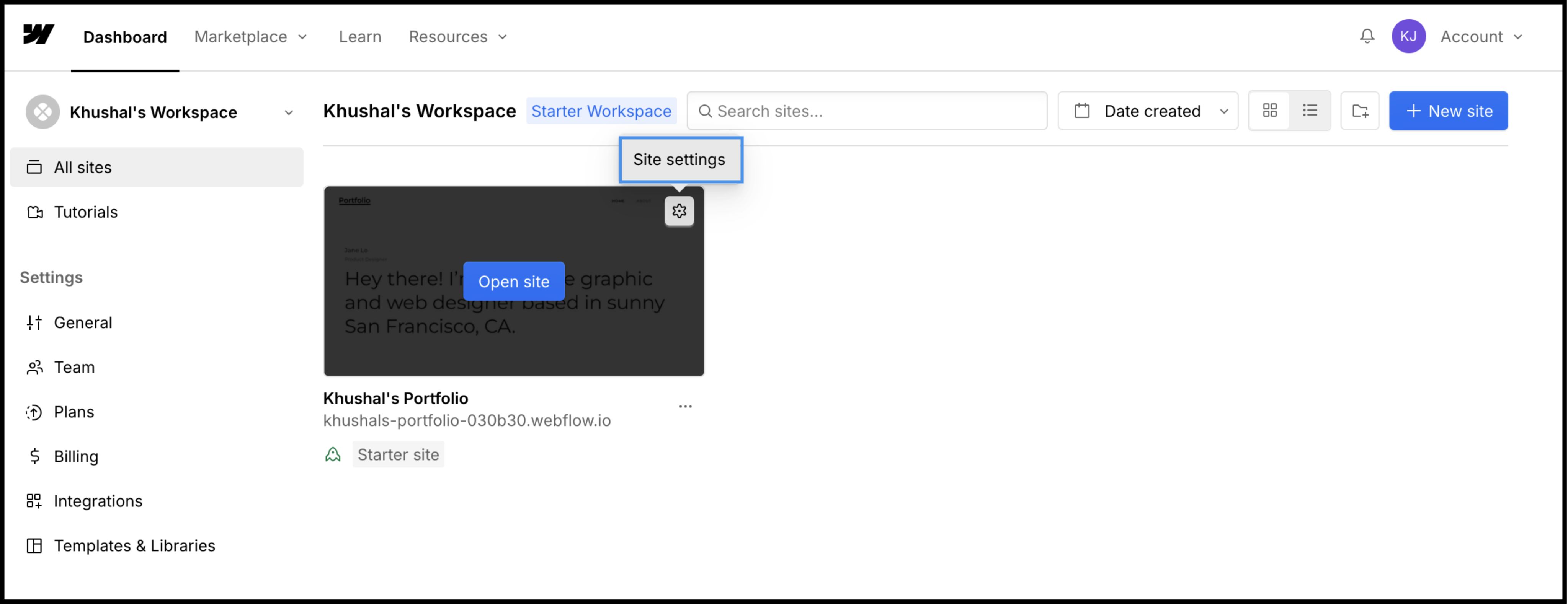Click Open site on the portfolio card
Viewport: 1568px width, 604px height.
pyautogui.click(x=514, y=280)
